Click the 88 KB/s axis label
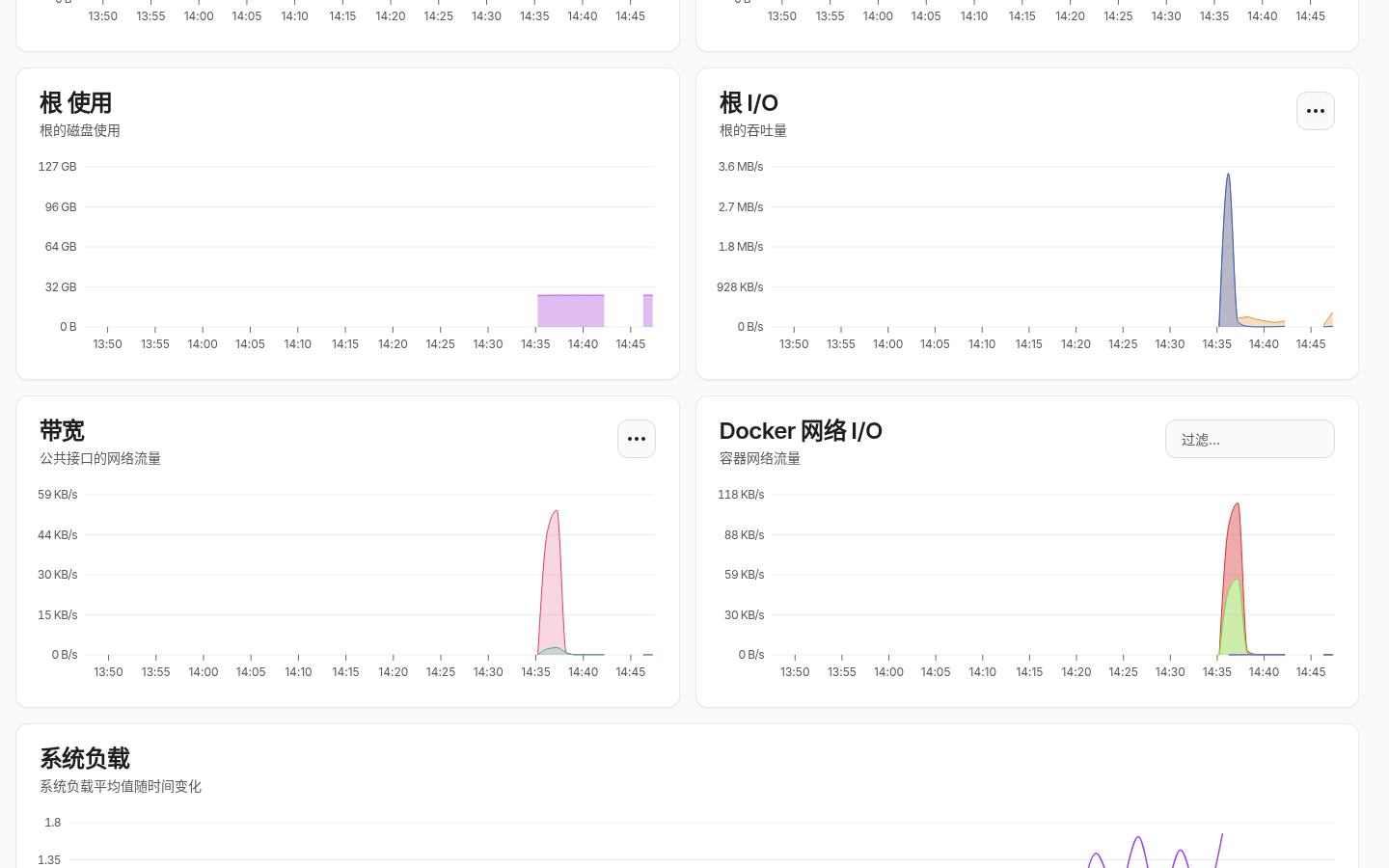 [745, 535]
